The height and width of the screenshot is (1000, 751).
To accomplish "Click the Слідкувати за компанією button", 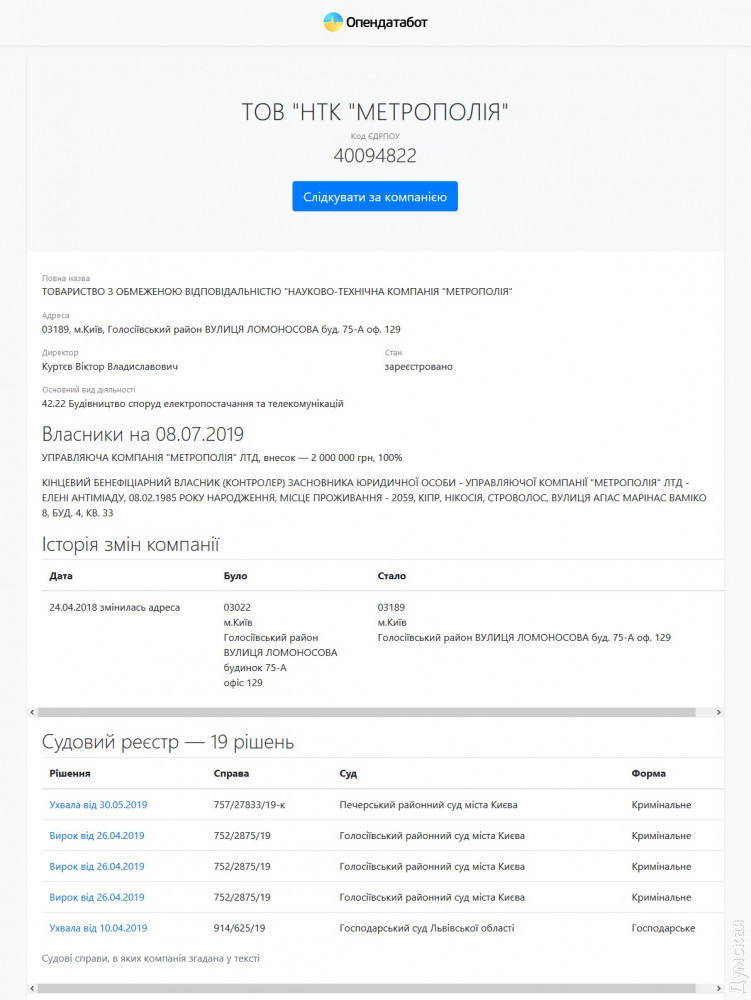I will 375,196.
